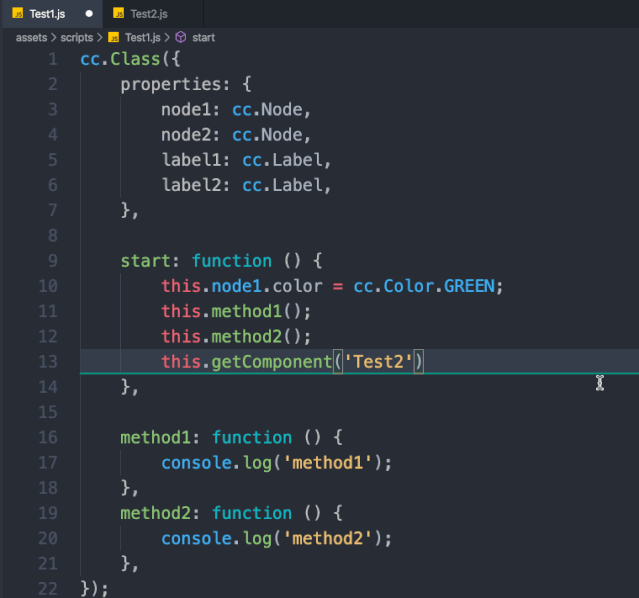Click 'label1: cc.Label,' on line 5
Image resolution: width=639 pixels, height=598 pixels.
(246, 160)
